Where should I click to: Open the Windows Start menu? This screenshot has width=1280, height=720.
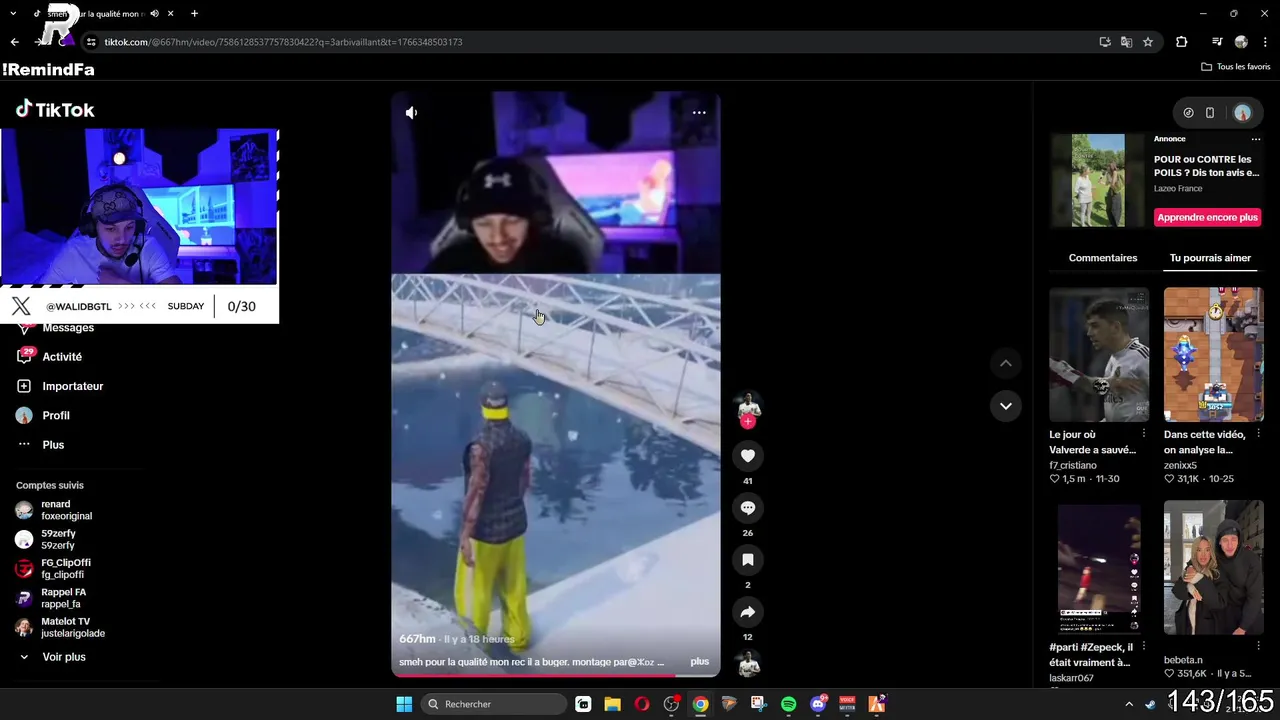pos(404,704)
